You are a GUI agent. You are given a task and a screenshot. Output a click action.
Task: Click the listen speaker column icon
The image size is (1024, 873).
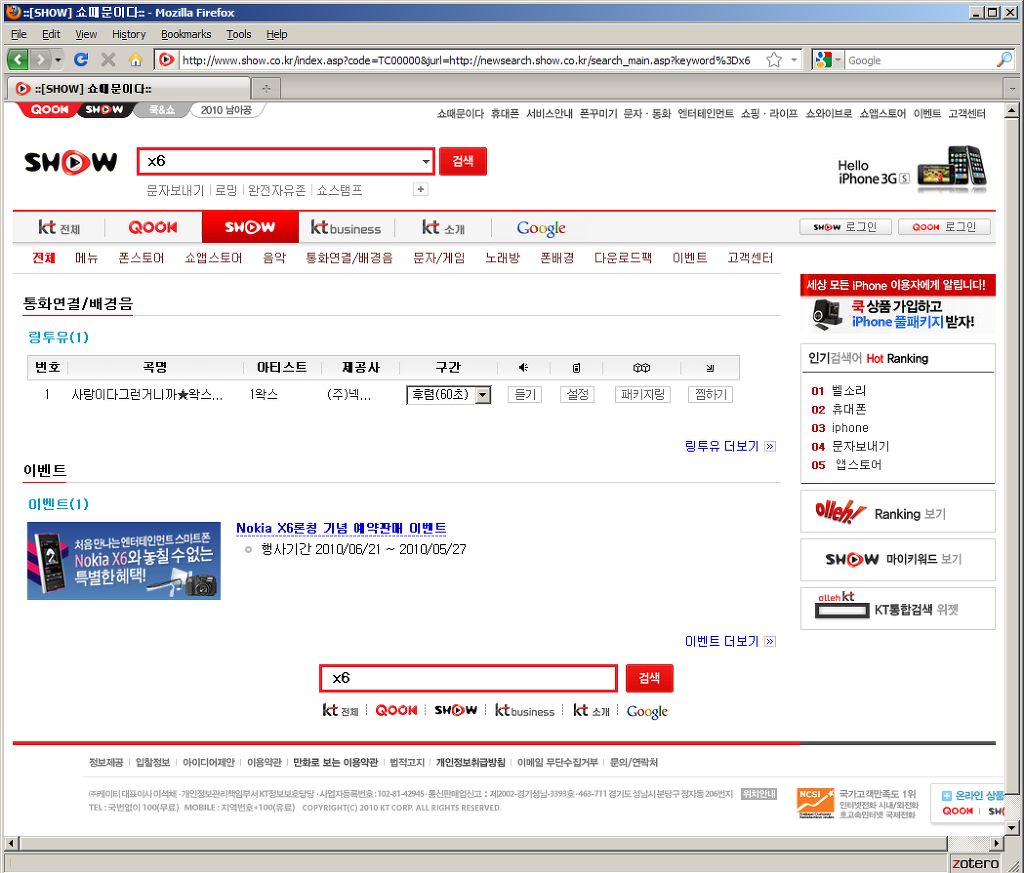523,368
